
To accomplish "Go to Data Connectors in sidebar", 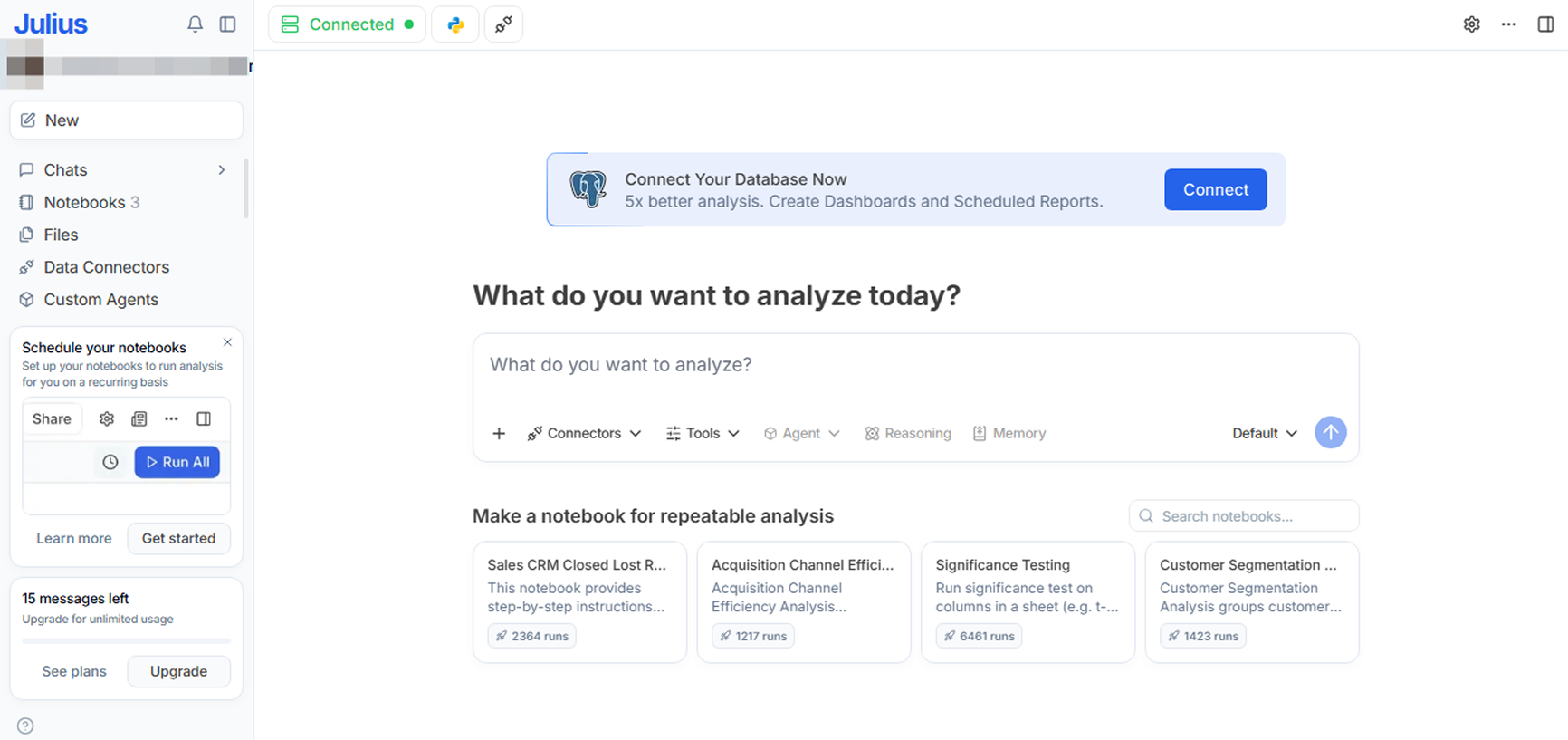I will click(x=106, y=267).
